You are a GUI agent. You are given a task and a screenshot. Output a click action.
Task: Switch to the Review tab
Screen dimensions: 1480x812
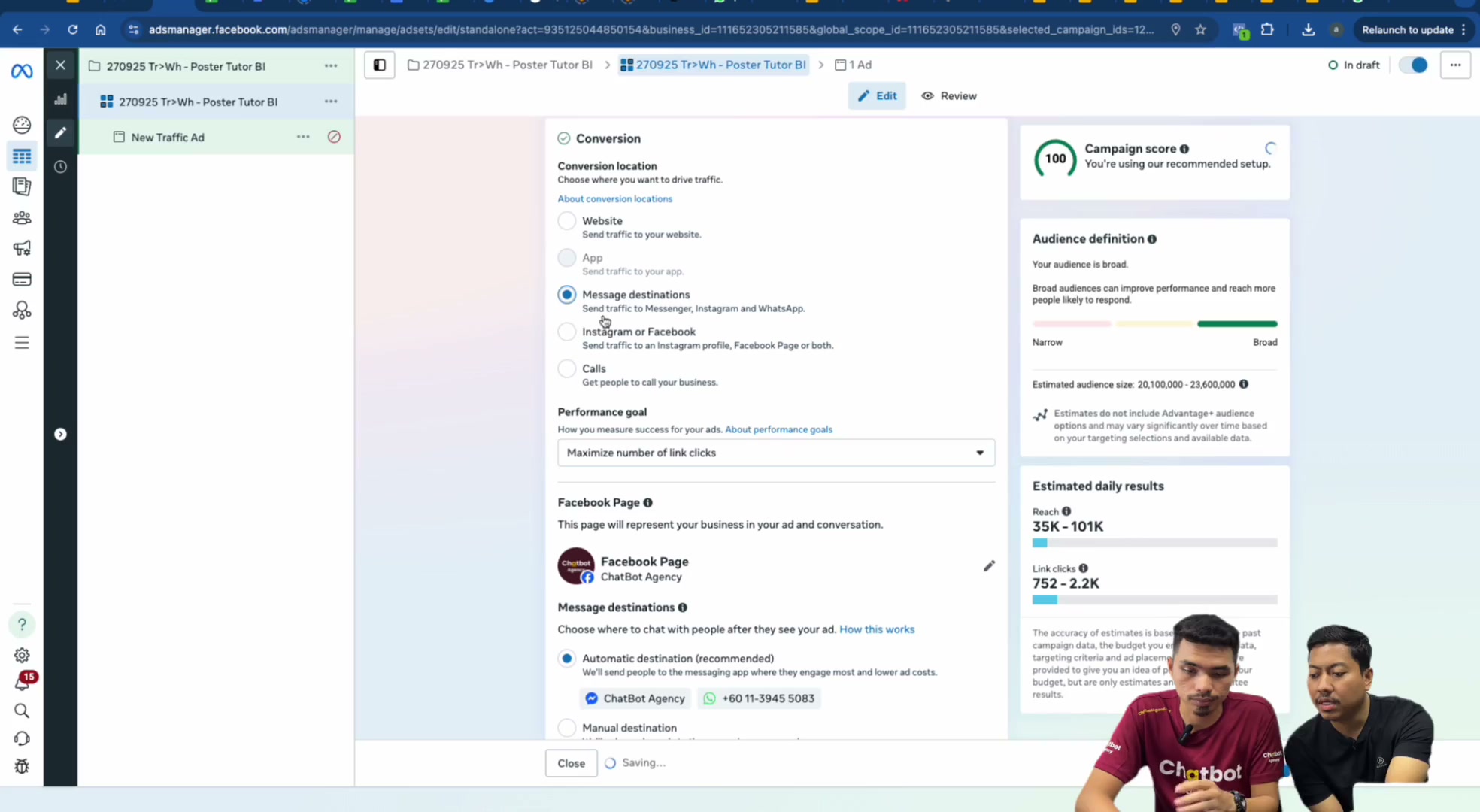949,96
